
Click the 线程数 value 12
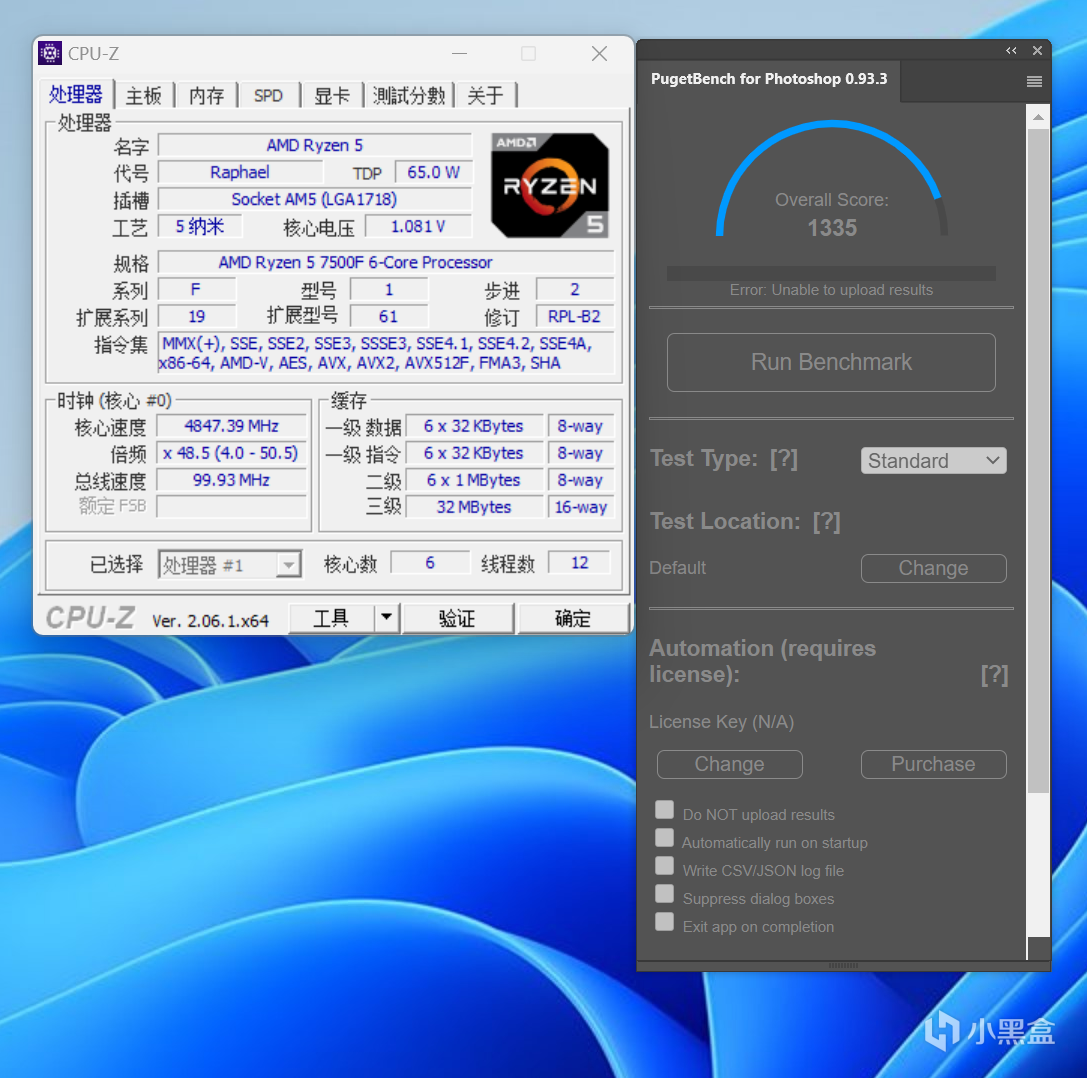coord(580,562)
